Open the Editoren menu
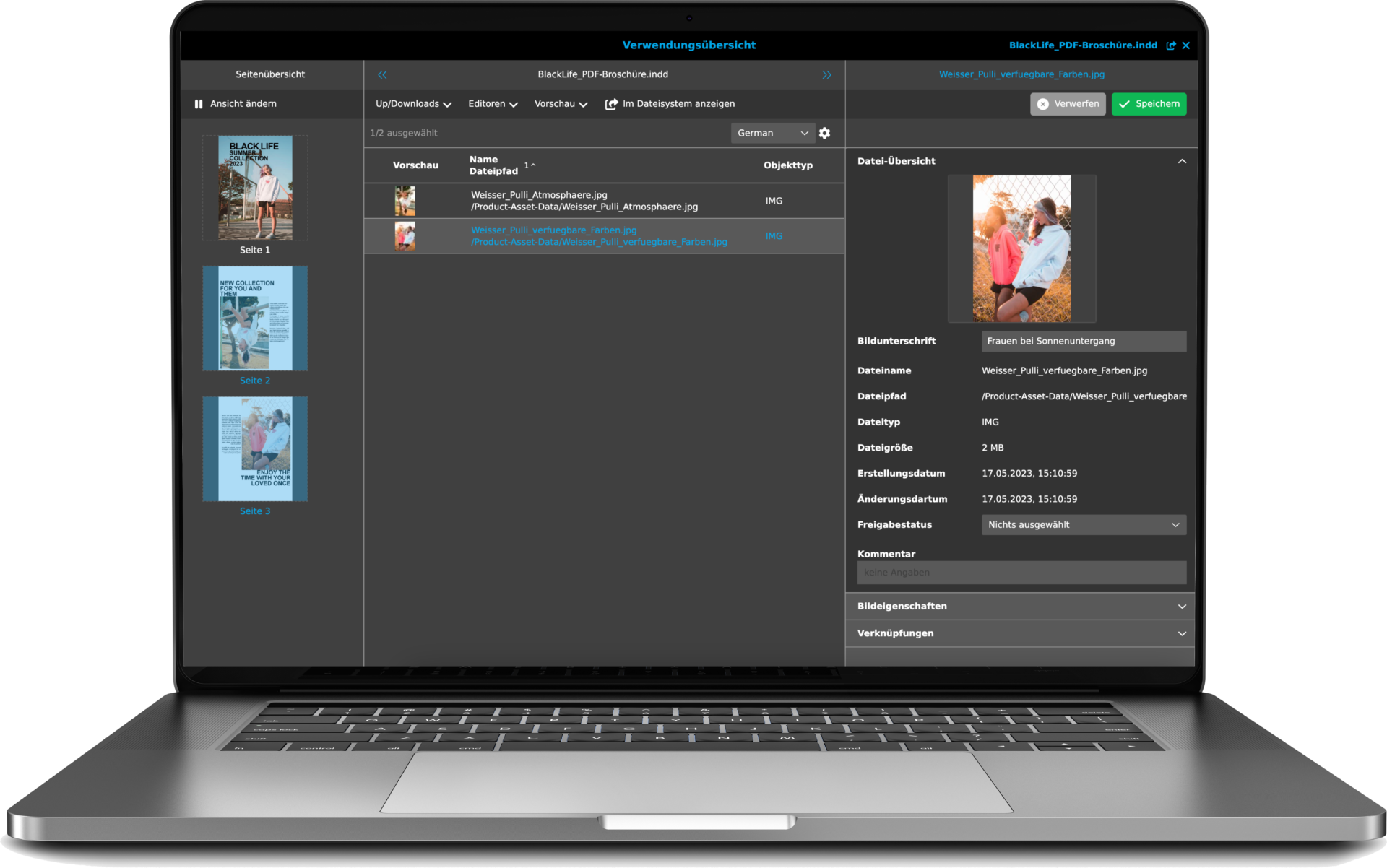The width and height of the screenshot is (1387, 868). [x=493, y=104]
